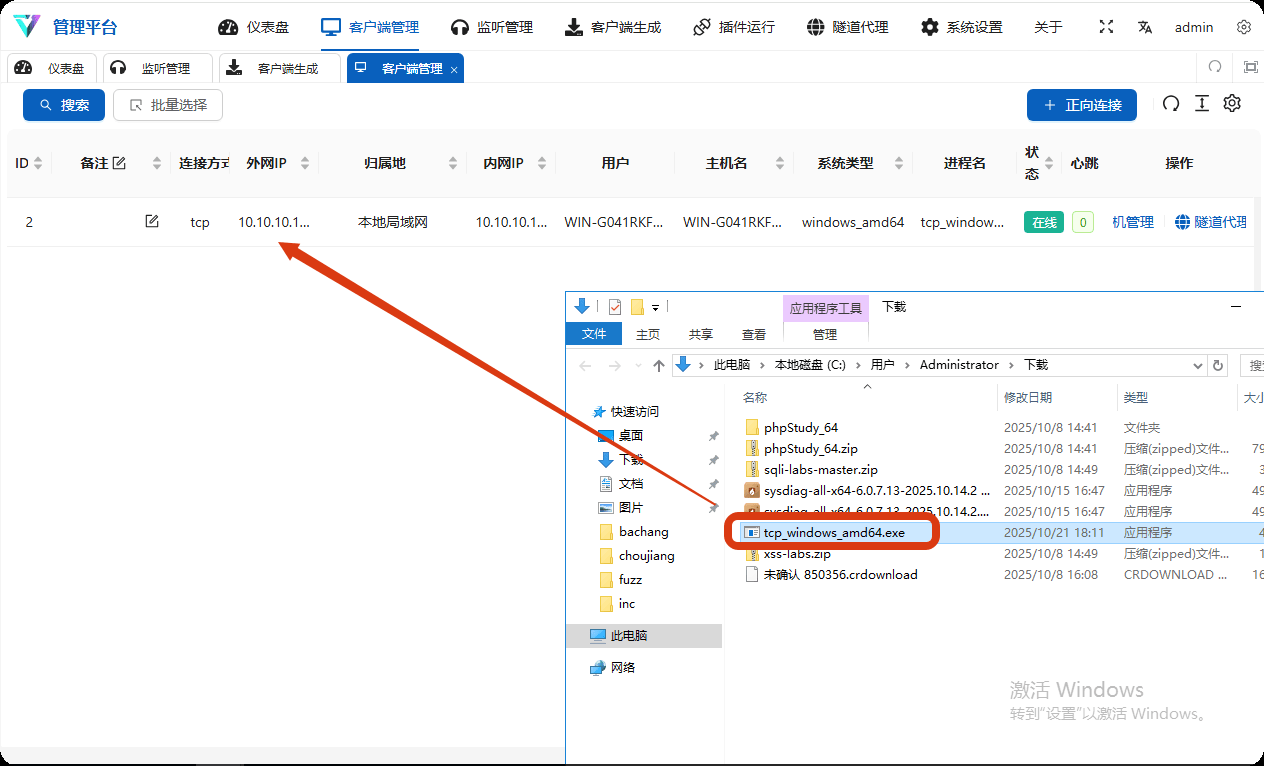1264x766 pixels.
Task: Refresh the client list via circular arrow icon
Action: point(1170,103)
